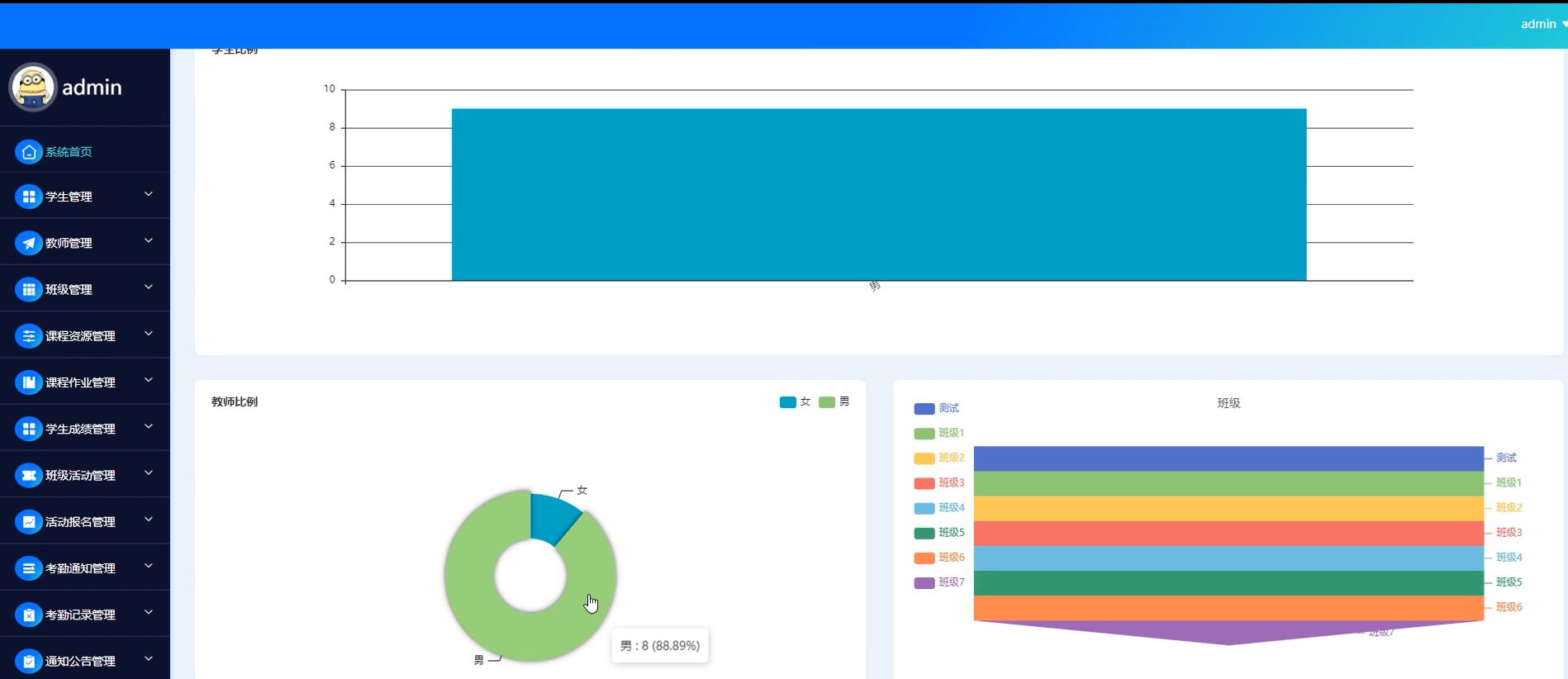1568x679 pixels.
Task: Toggle the 班级5 legend entry
Action: (938, 532)
